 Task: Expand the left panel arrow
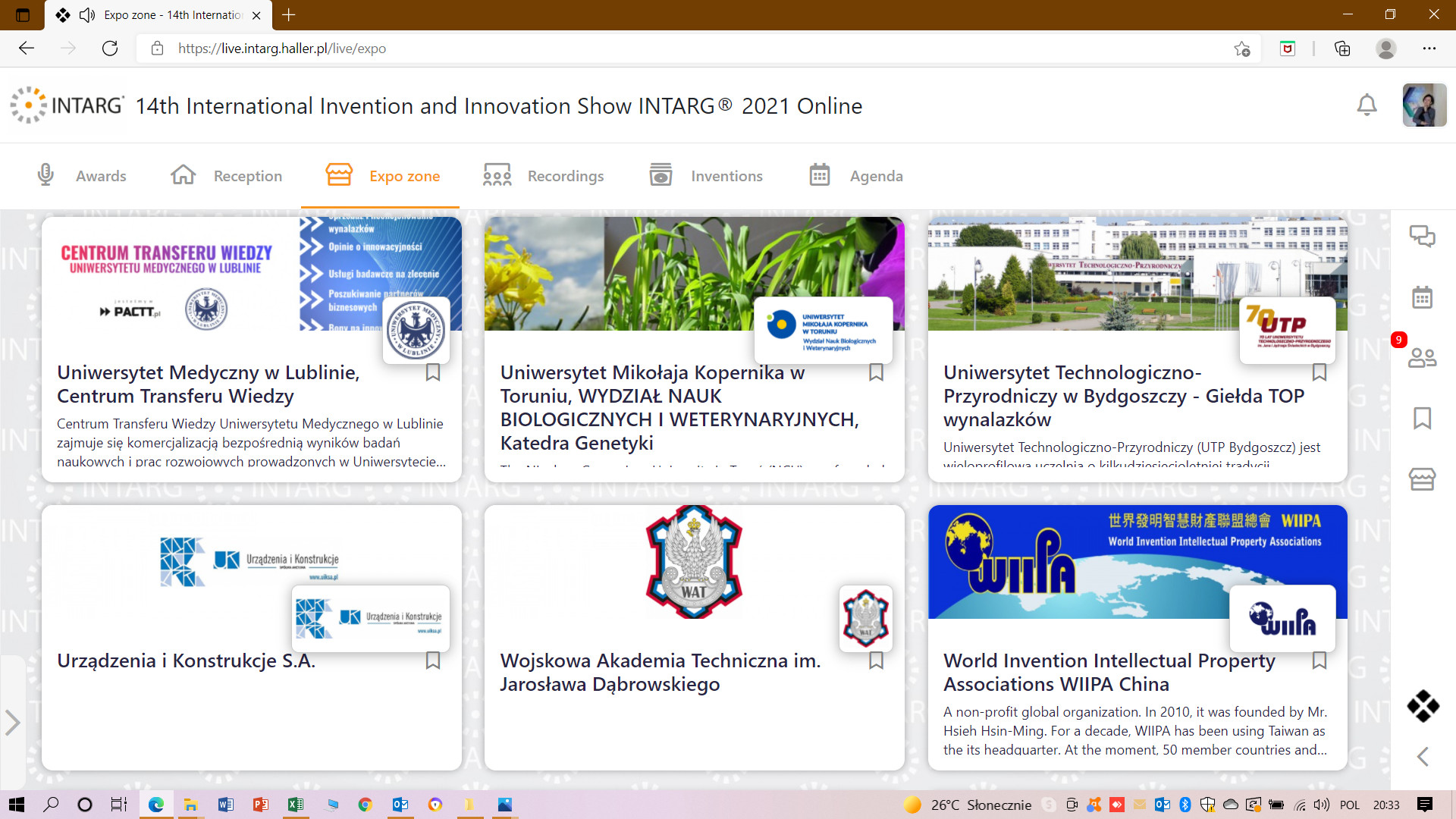12,722
